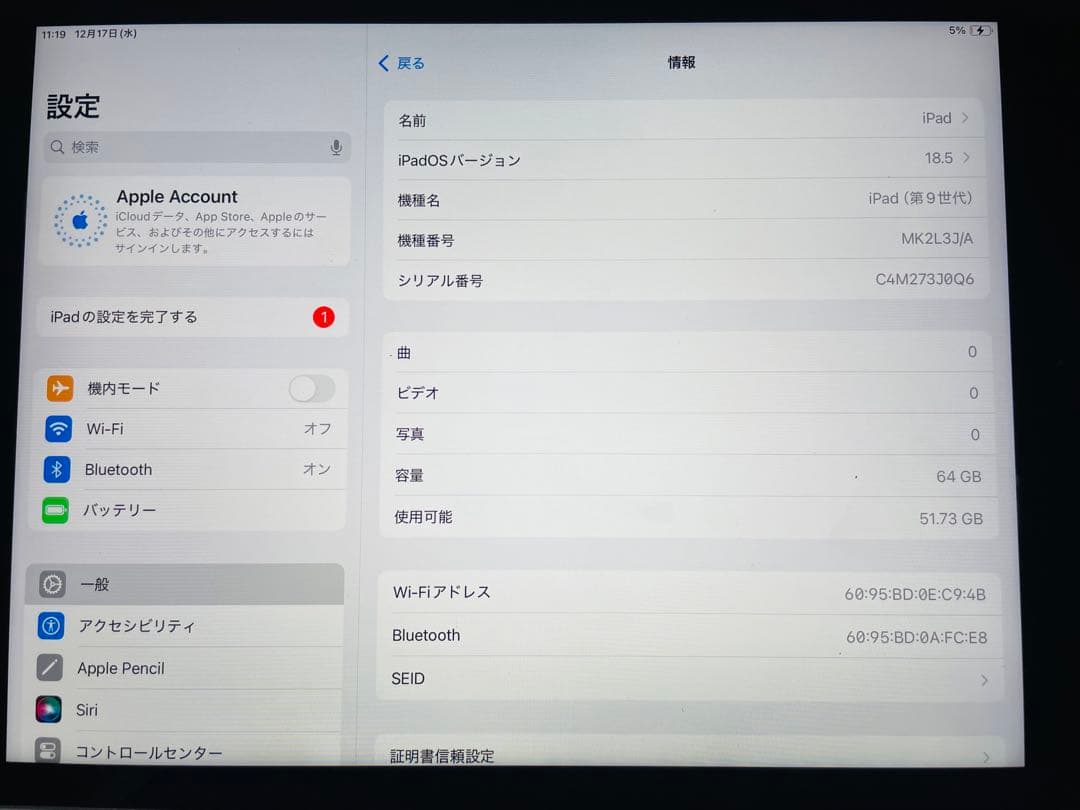This screenshot has width=1080, height=810.
Task: Expand 証明書信頼設定 with its chevron
Action: point(984,756)
